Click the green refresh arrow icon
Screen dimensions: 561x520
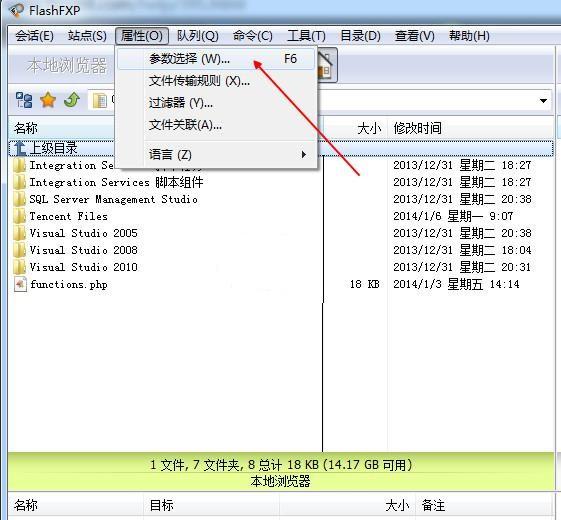[72, 100]
